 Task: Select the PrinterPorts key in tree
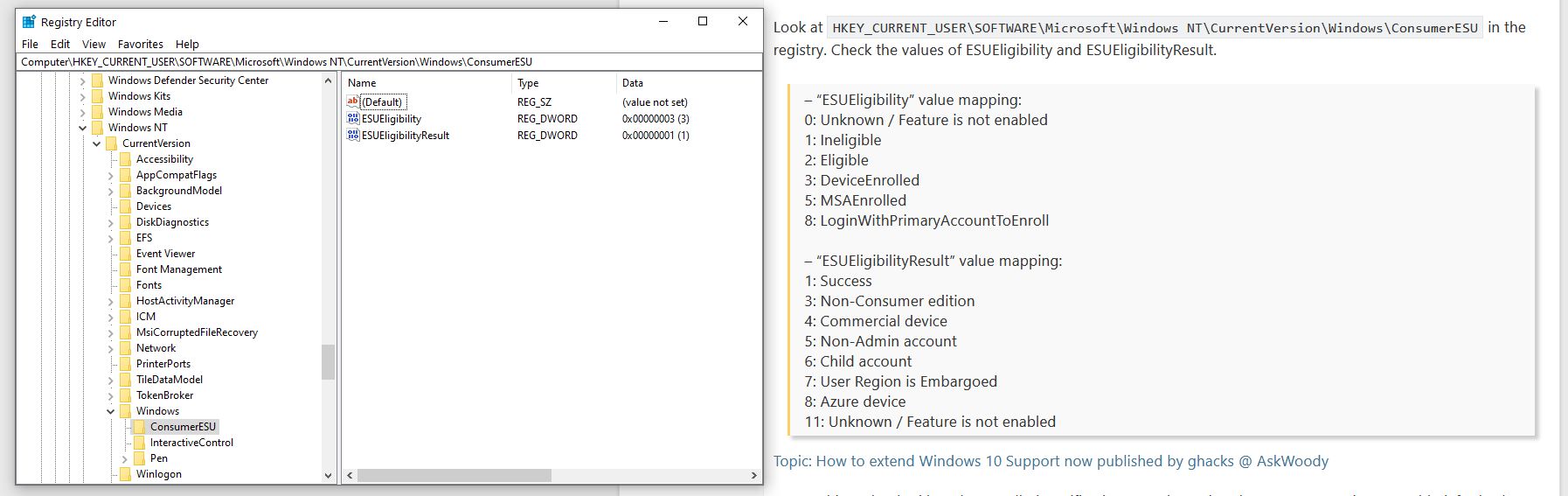click(163, 364)
